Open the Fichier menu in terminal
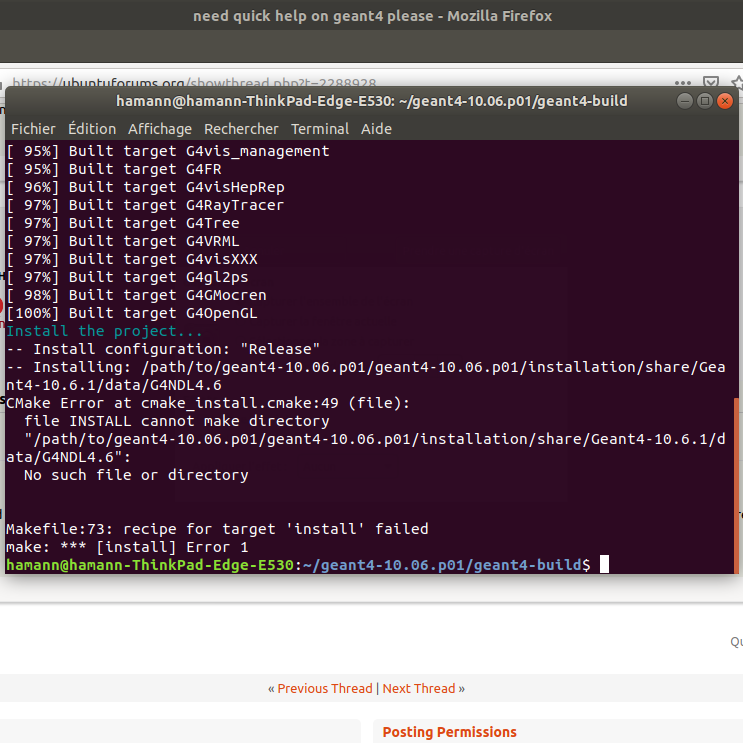The height and width of the screenshot is (743, 743). (x=33, y=129)
